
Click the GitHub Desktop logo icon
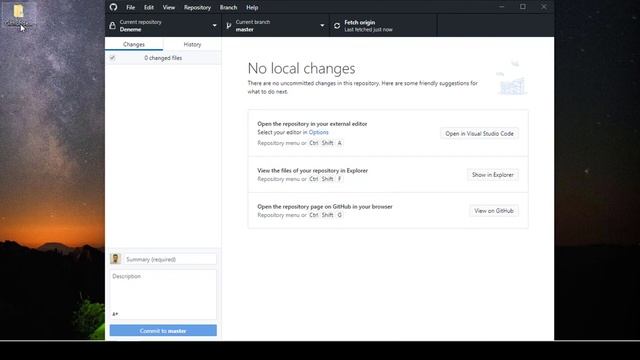click(x=113, y=7)
